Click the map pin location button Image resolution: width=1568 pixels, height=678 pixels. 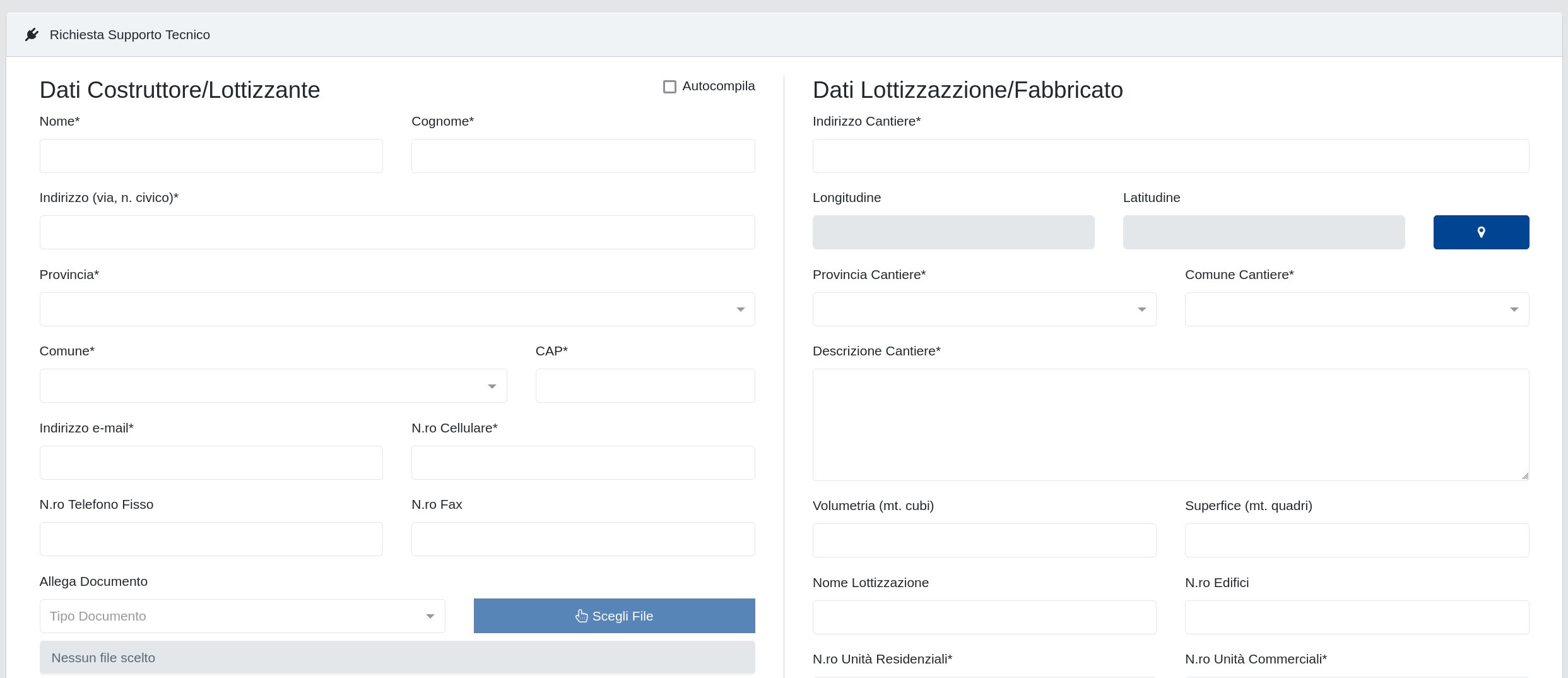click(x=1480, y=232)
